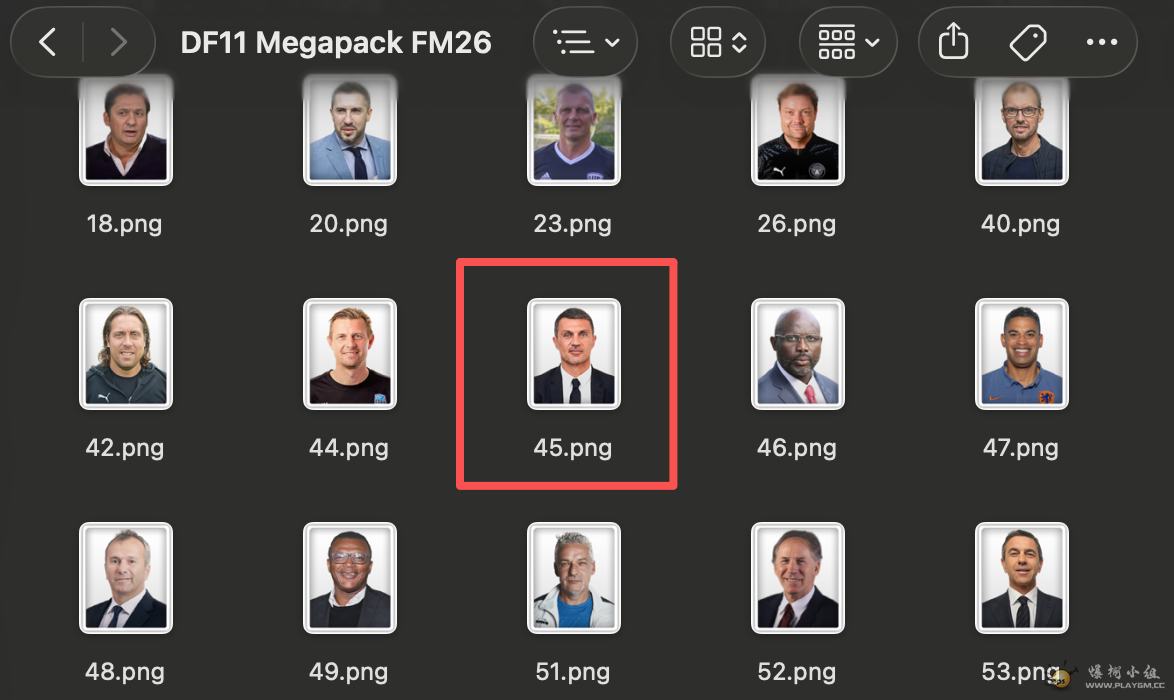Image resolution: width=1174 pixels, height=700 pixels.
Task: Select the 49.png thumbnail
Action: pos(349,578)
